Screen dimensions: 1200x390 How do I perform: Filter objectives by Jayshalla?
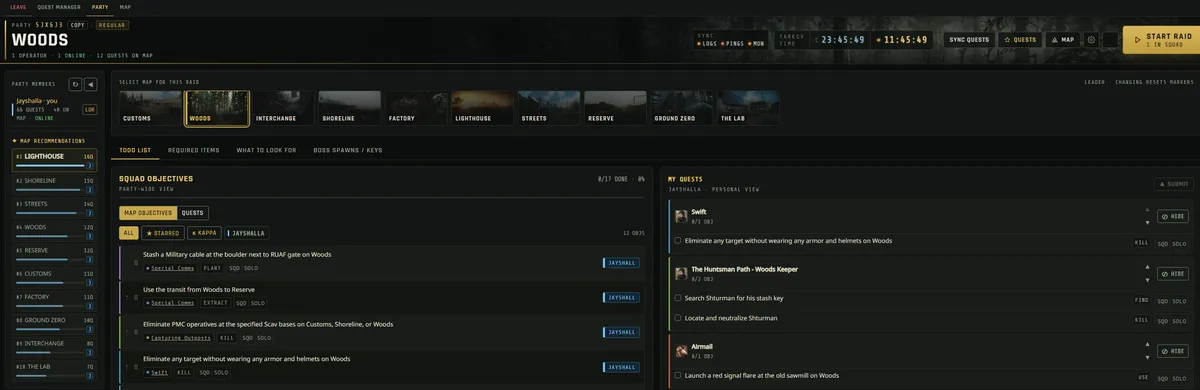point(247,233)
